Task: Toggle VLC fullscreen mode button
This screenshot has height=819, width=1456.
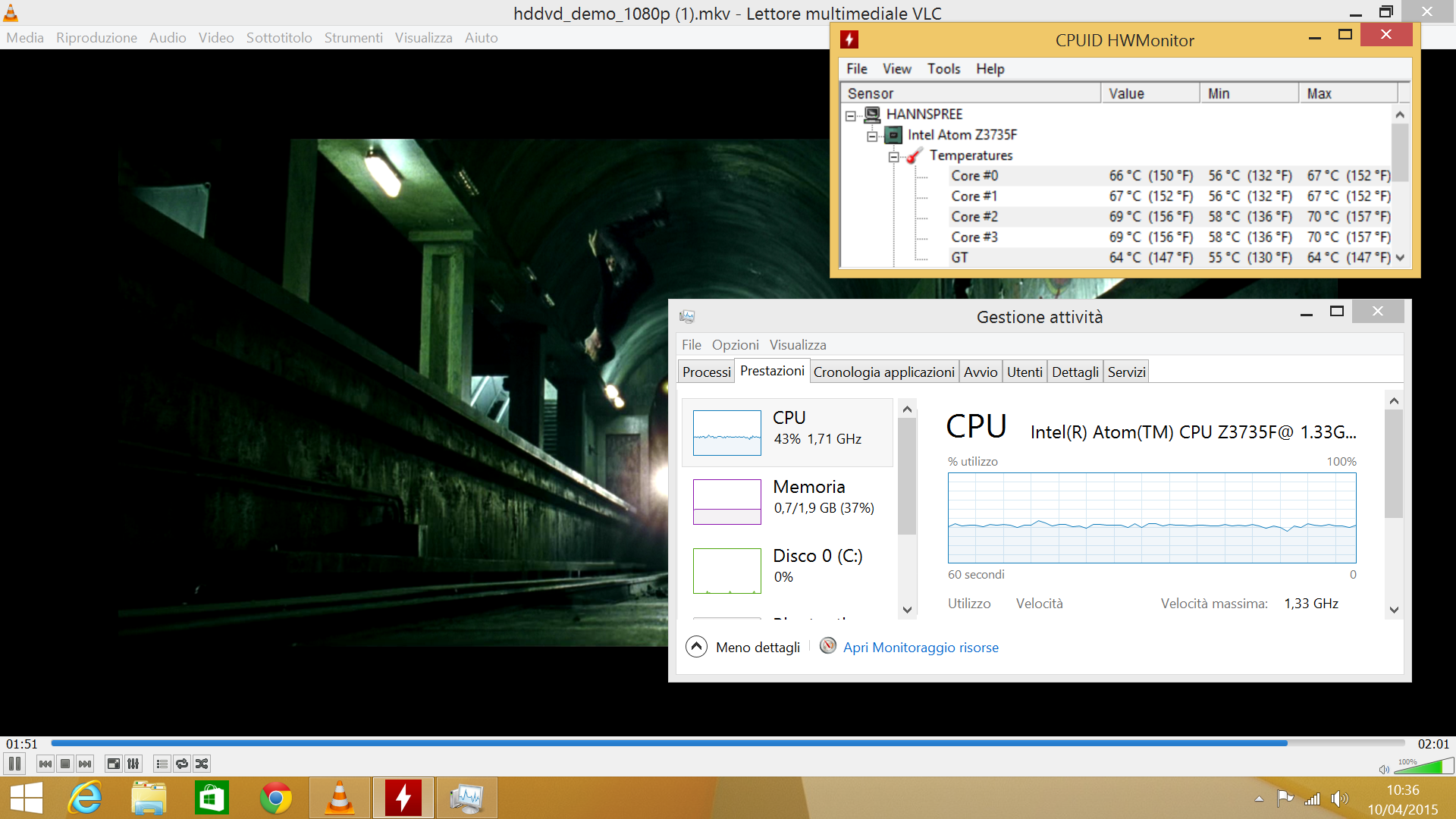Action: [x=114, y=764]
